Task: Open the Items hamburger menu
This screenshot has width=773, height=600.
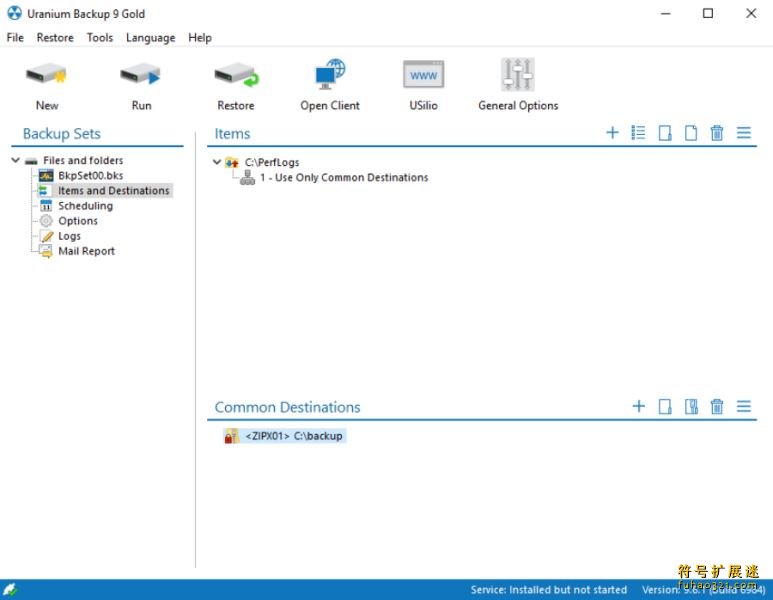Action: click(744, 133)
